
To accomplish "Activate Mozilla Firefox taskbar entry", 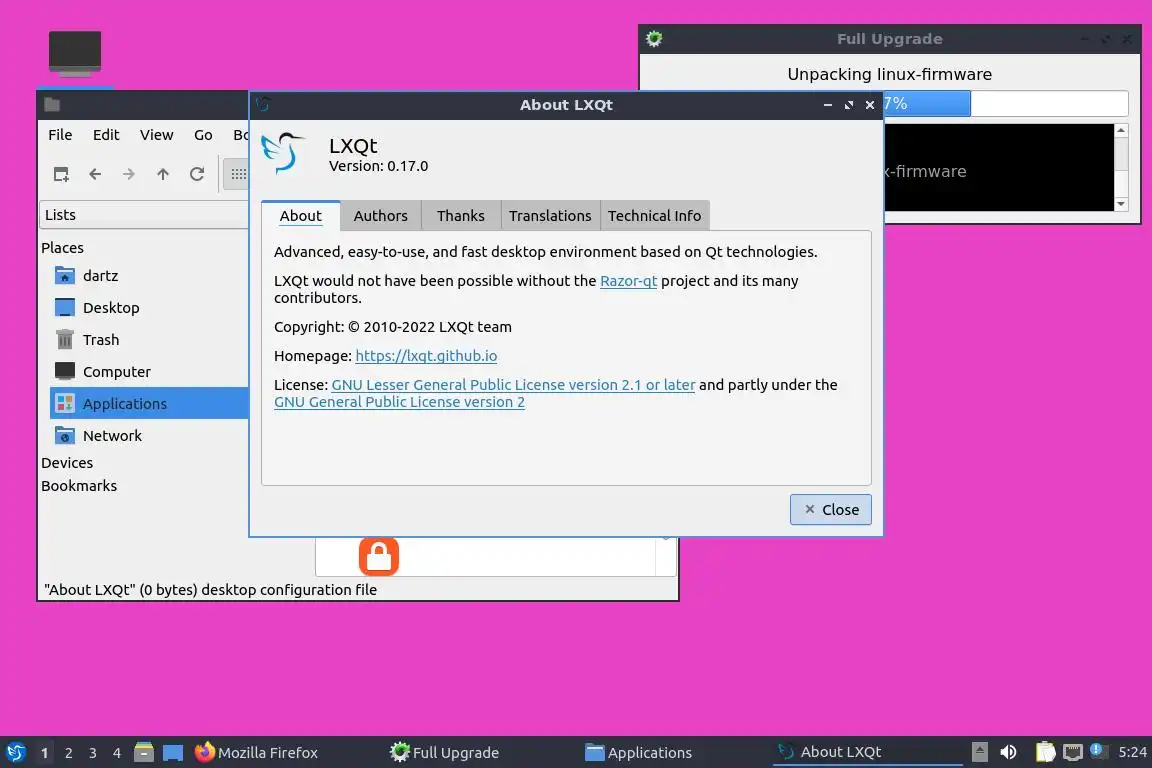I will coord(256,753).
